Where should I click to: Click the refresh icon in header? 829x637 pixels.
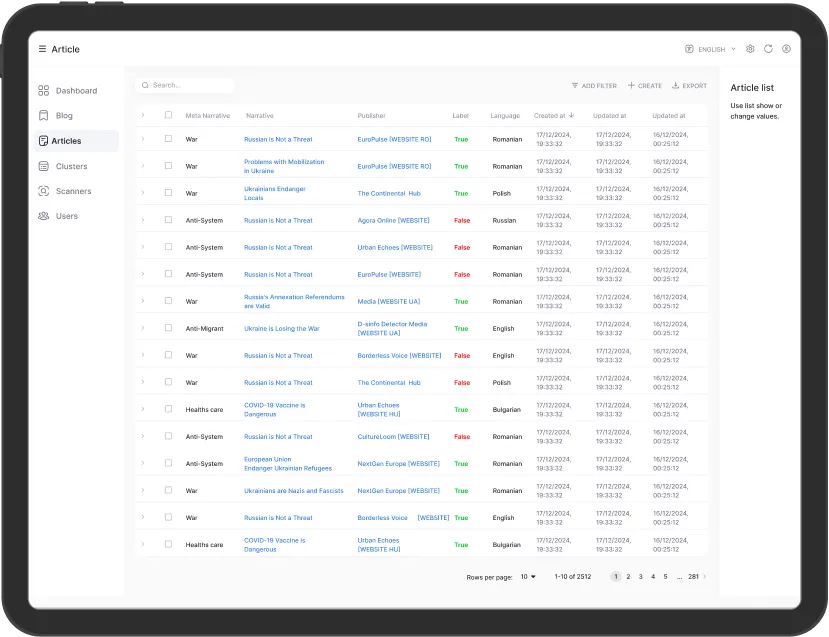tap(768, 49)
